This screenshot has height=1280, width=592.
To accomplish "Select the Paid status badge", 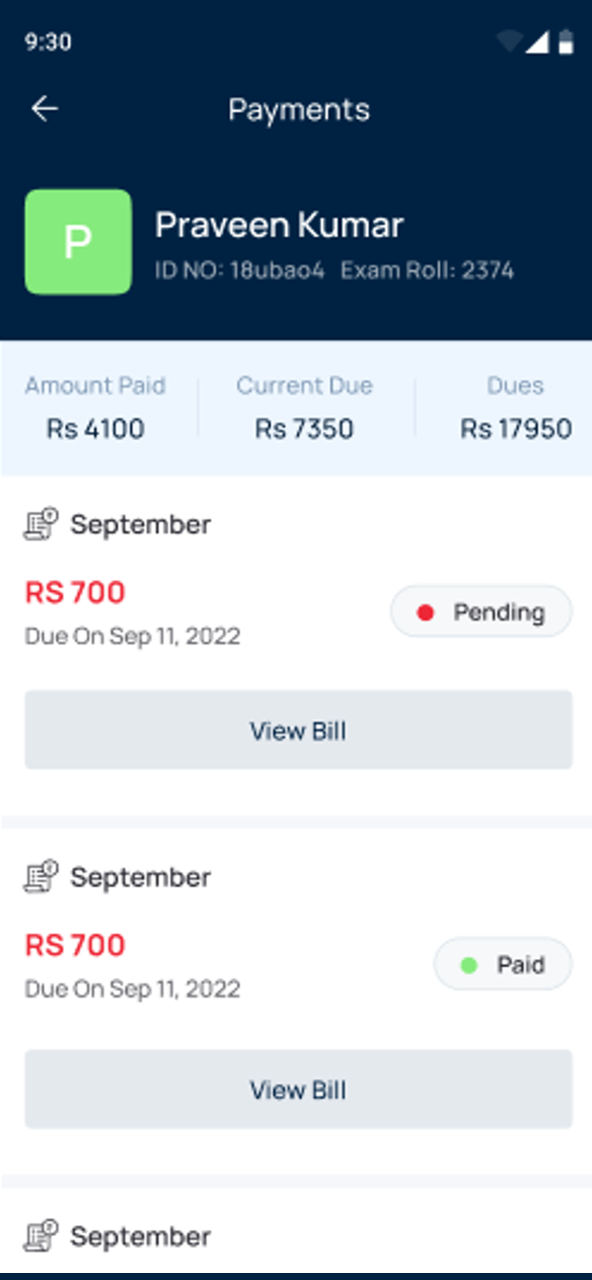I will pyautogui.click(x=503, y=965).
